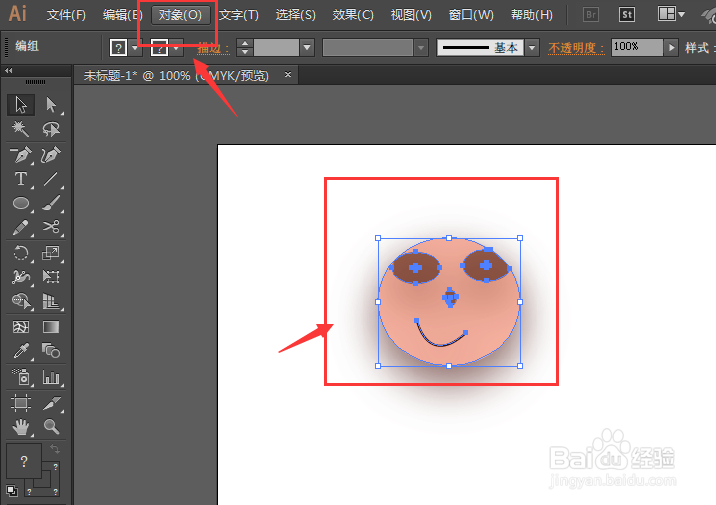Click the fill color box in control bar
The height and width of the screenshot is (505, 716).
(118, 47)
